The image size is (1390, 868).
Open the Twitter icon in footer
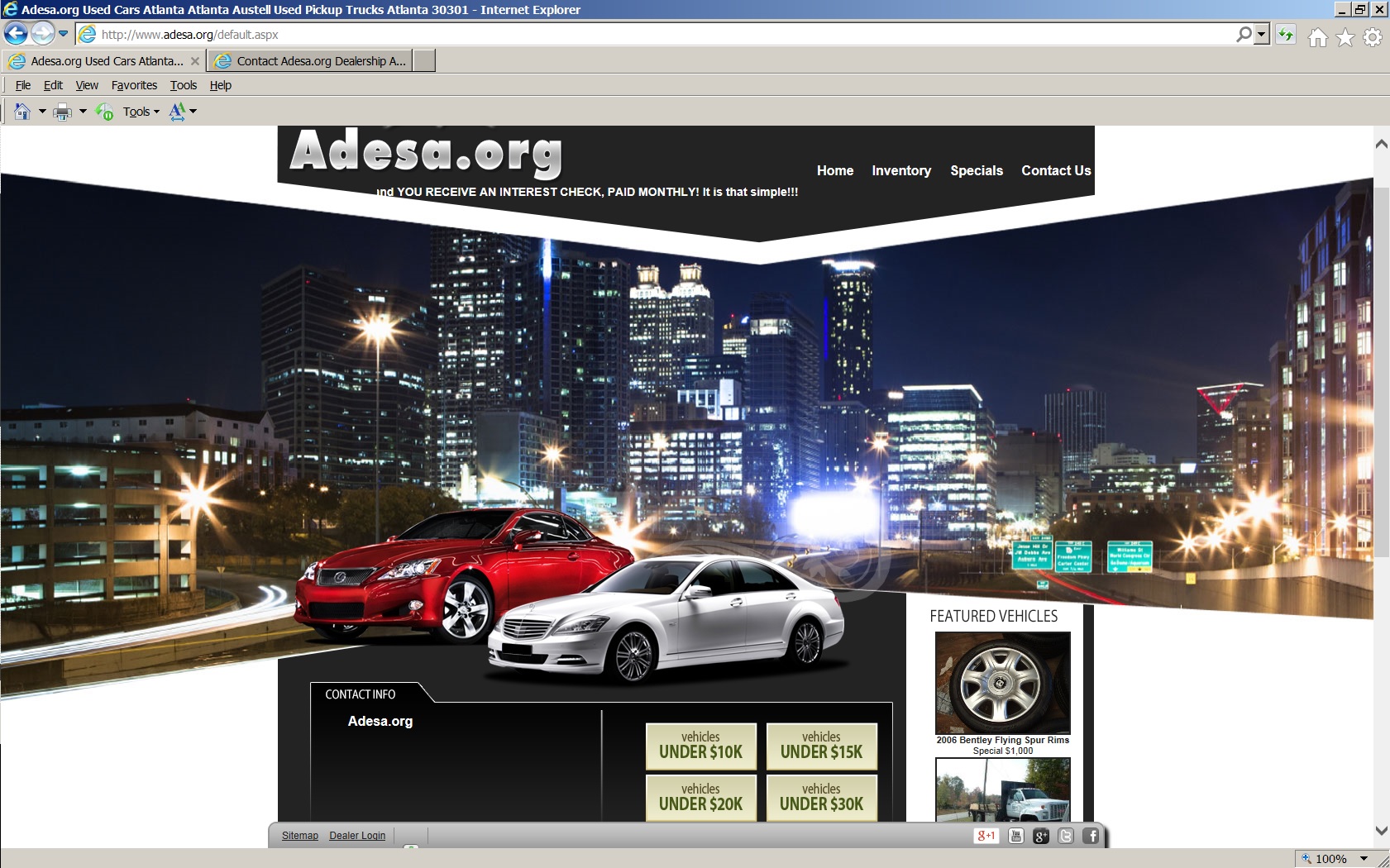coord(1066,836)
